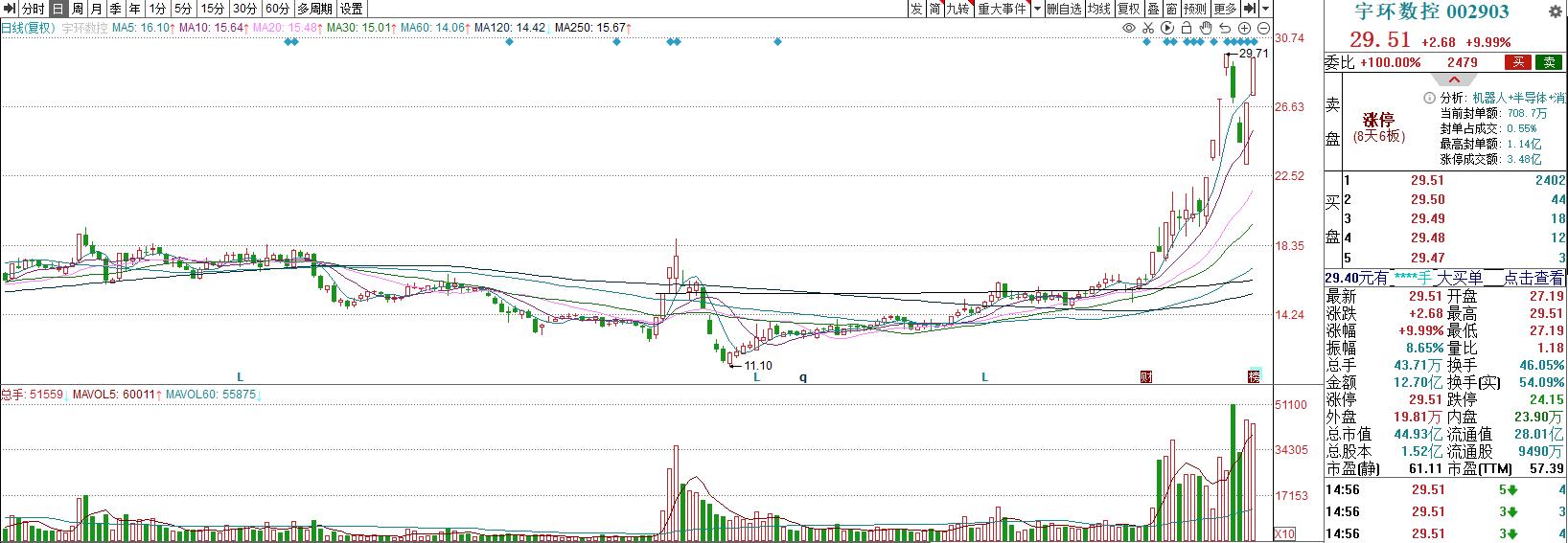Screen dimensions: 1568x543
Task: Click the info icon next to 分析
Action: pyautogui.click(x=1429, y=98)
